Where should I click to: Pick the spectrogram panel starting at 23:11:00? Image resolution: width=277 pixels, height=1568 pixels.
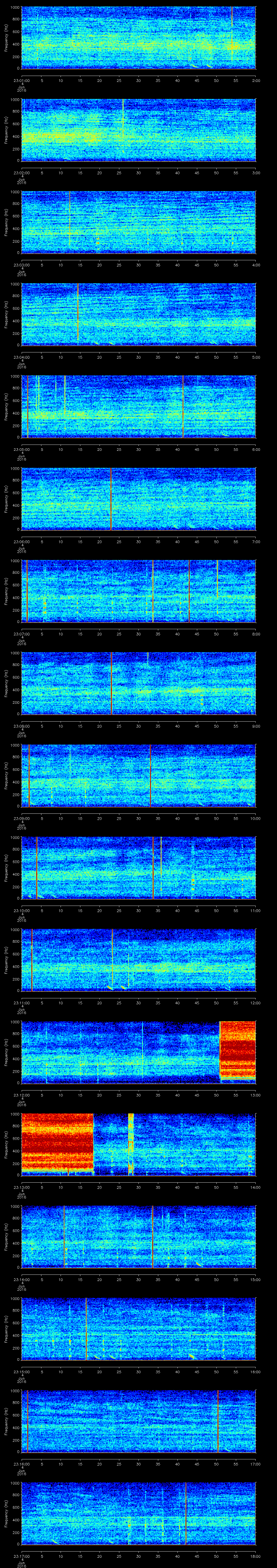click(x=138, y=960)
